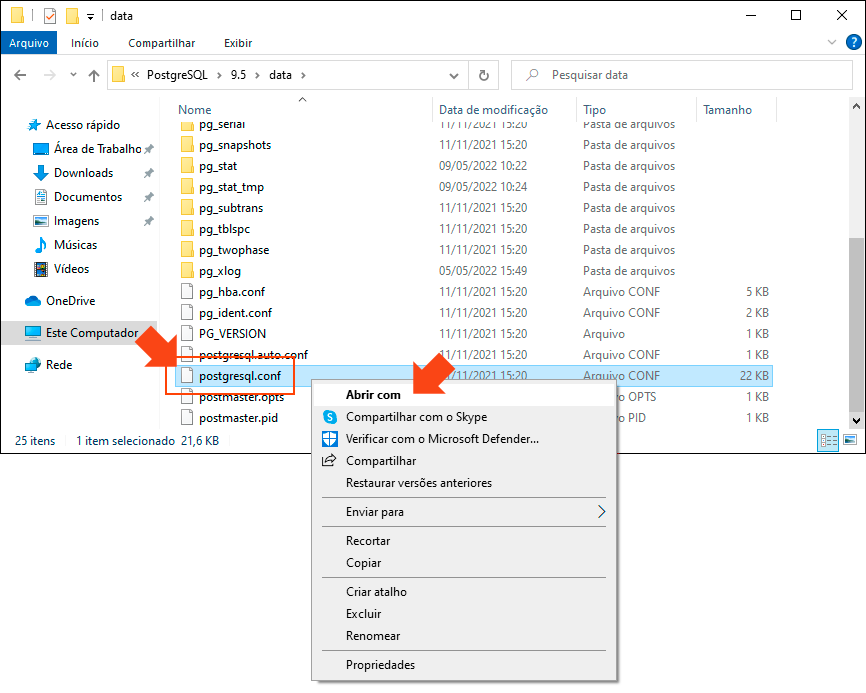Screen dimensions: 866x693
Task: Open the Exibir ribbon tab
Action: (x=238, y=43)
